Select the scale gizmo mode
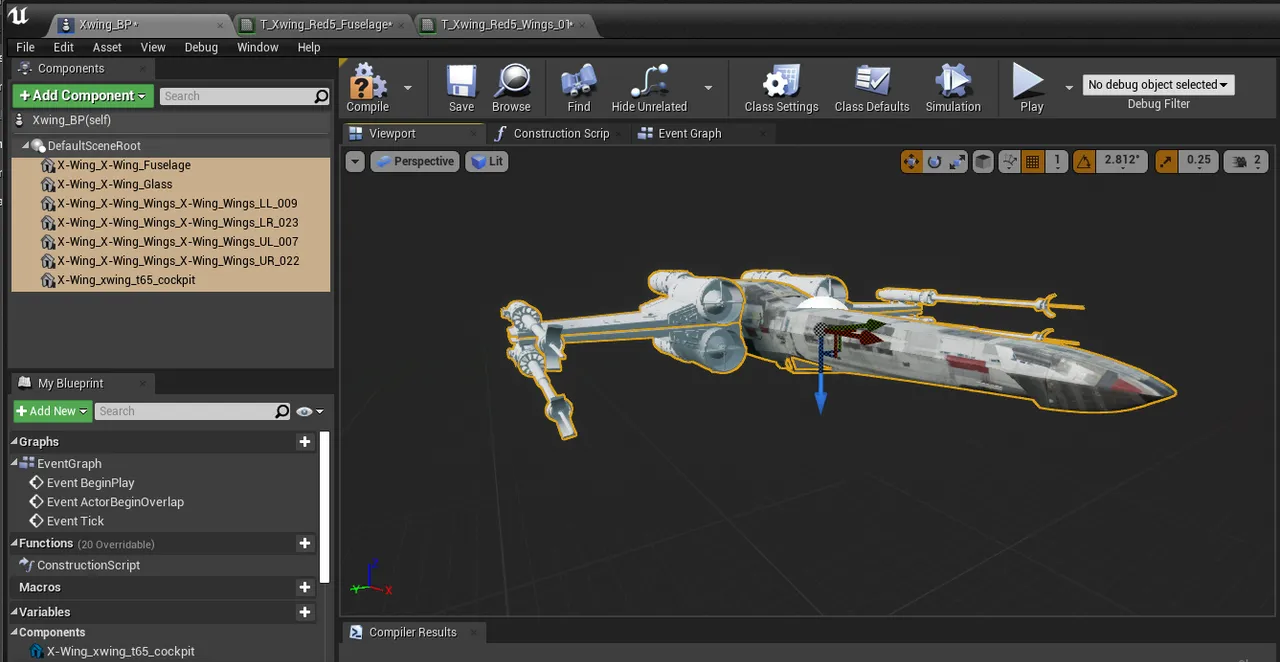1280x662 pixels. (957, 161)
